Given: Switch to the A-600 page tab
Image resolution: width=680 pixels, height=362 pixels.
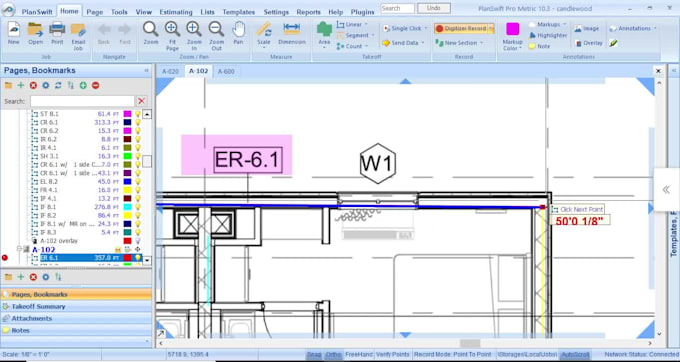Looking at the screenshot, I should point(226,72).
